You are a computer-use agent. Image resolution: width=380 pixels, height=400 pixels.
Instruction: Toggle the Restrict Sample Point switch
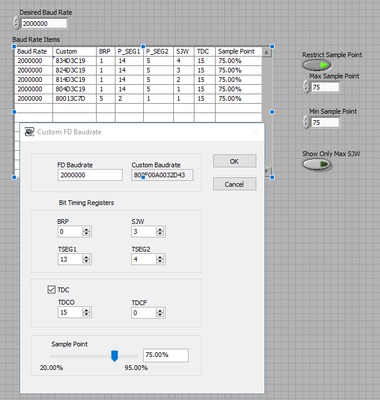[x=316, y=65]
